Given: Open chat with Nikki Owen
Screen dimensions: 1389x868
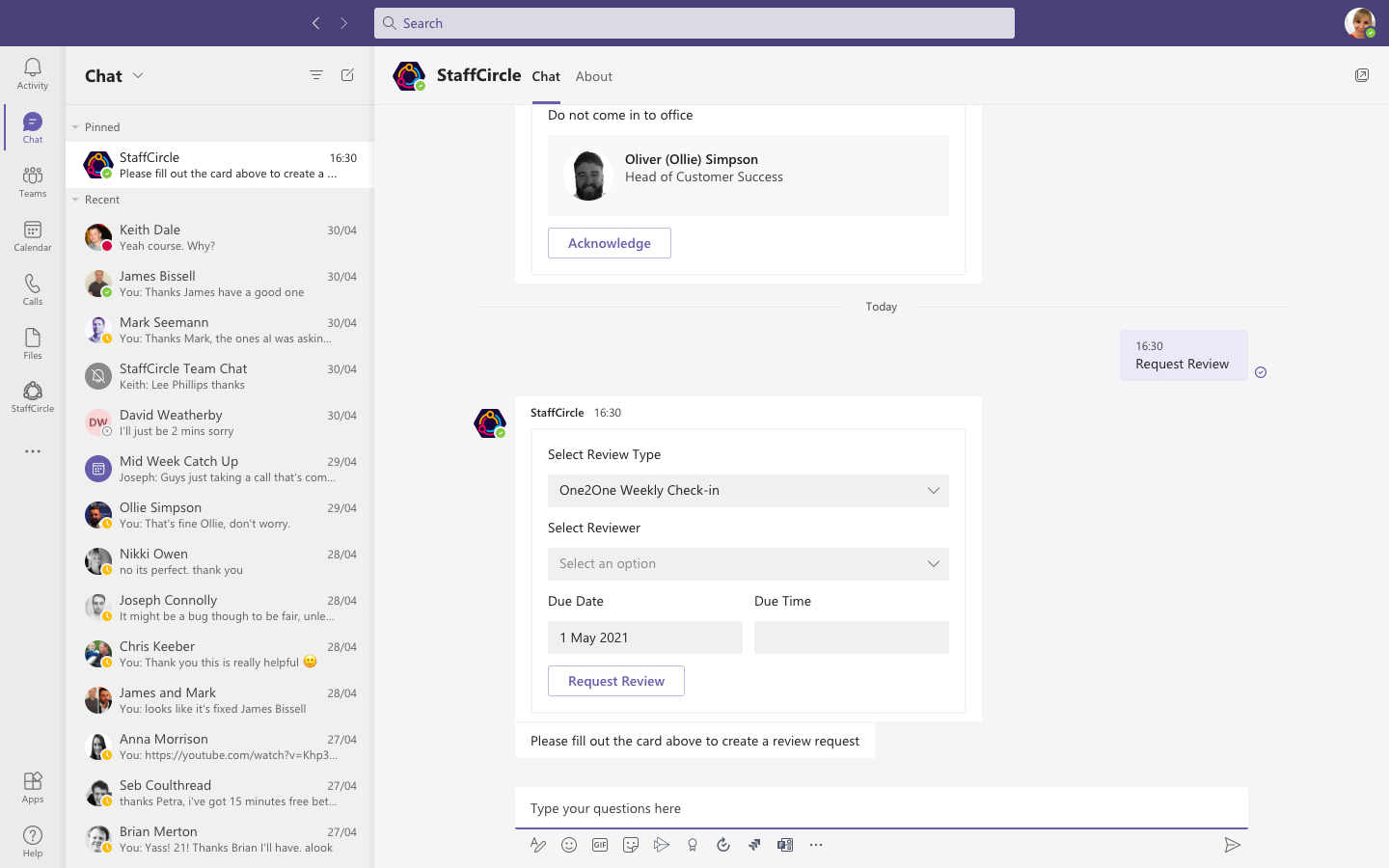Looking at the screenshot, I should pos(220,561).
